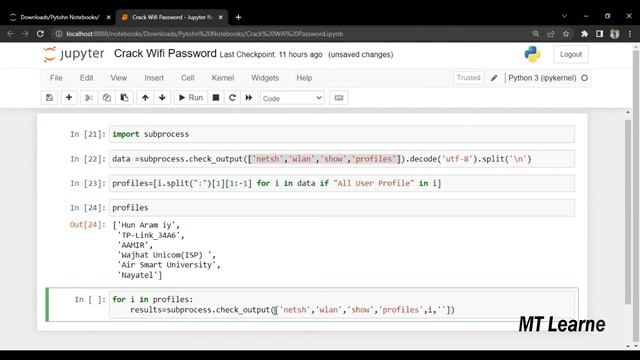Open the View menu
The height and width of the screenshot is (360, 640).
tap(119, 78)
